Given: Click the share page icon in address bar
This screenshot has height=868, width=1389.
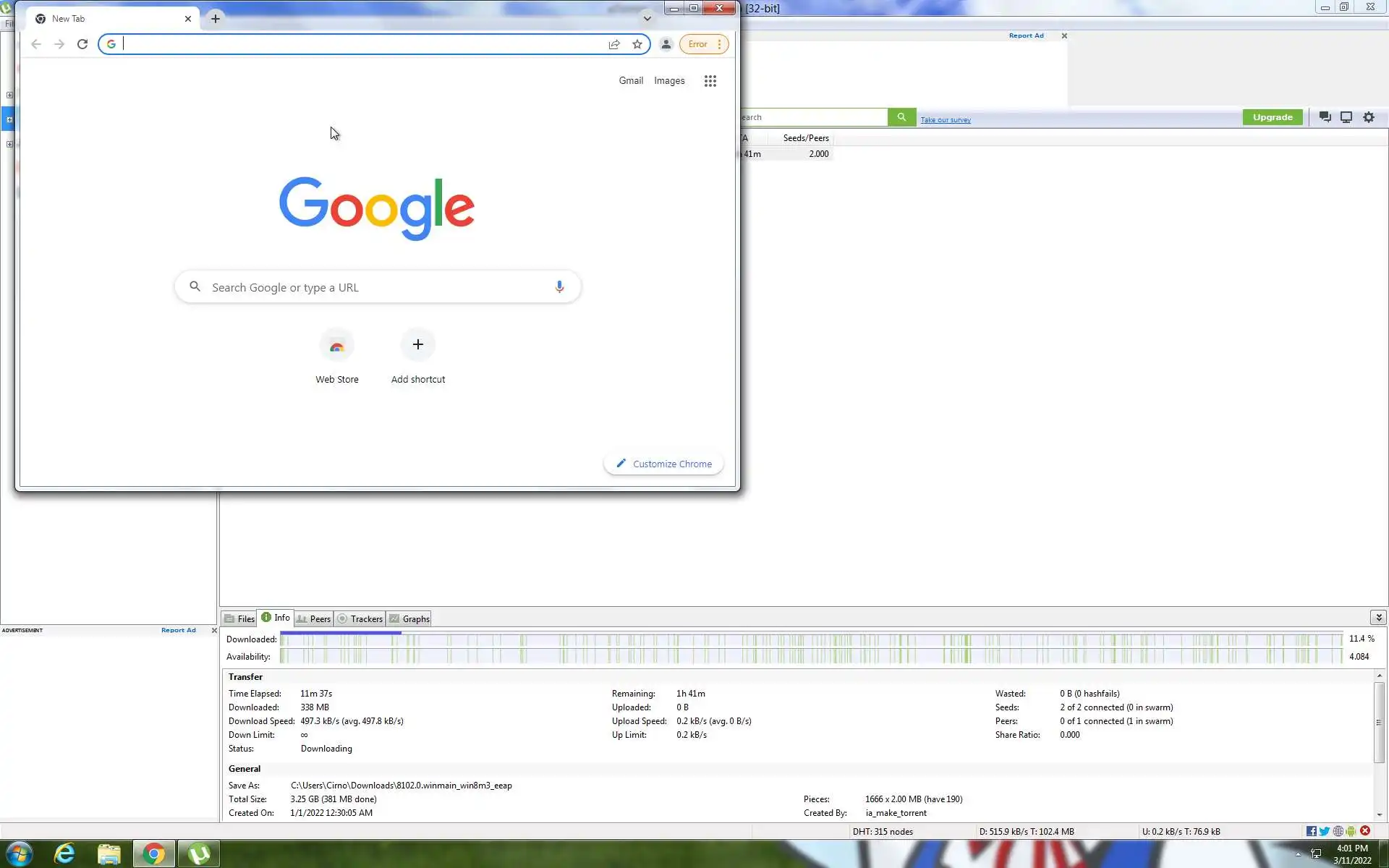Looking at the screenshot, I should [613, 44].
